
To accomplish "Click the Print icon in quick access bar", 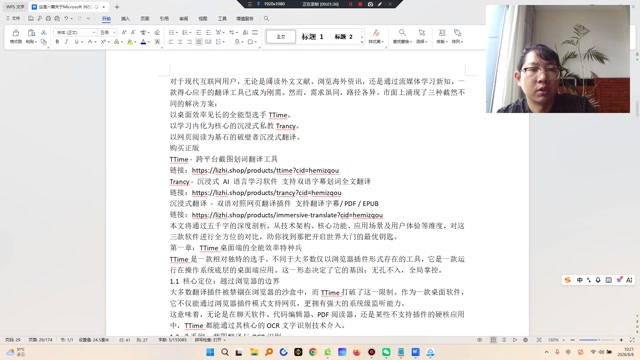I will pos(48,18).
